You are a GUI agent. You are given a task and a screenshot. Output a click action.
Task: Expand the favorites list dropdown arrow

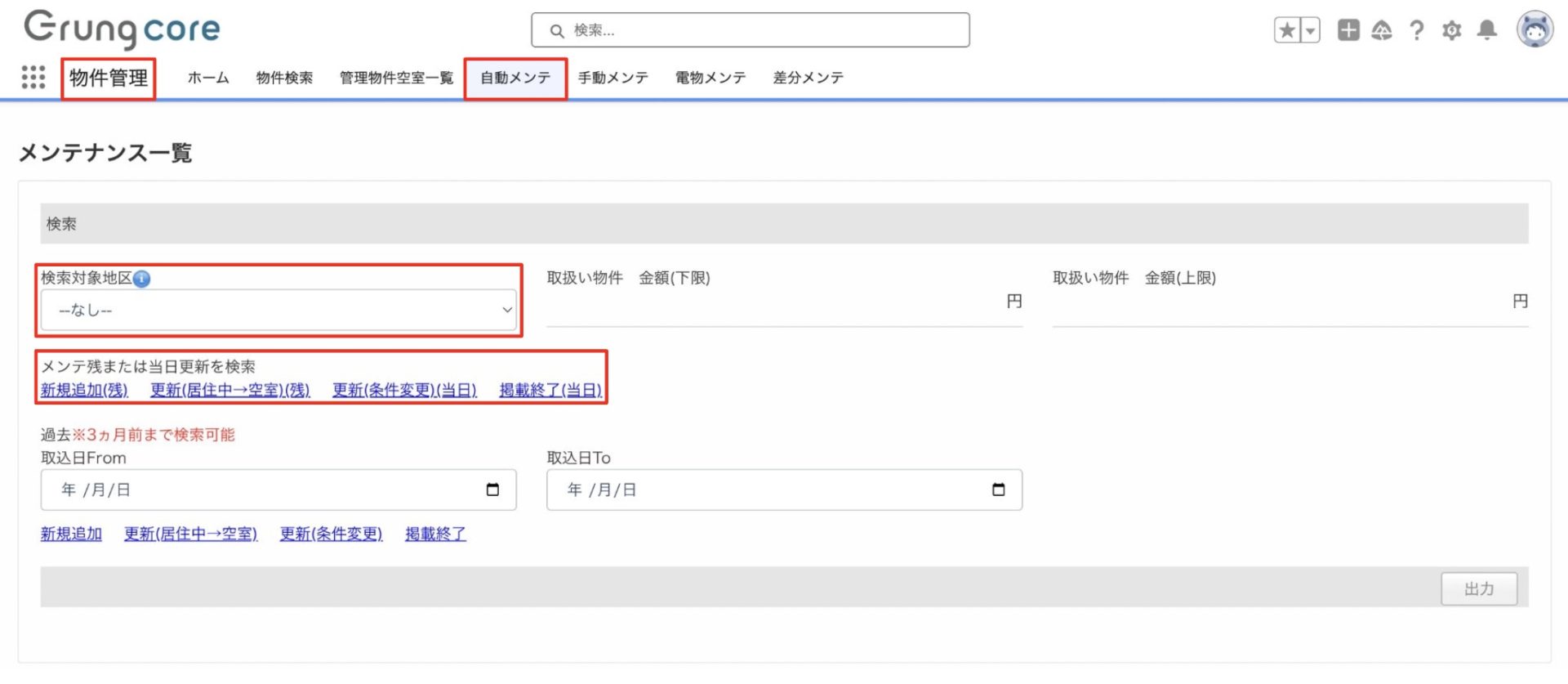coord(1310,31)
